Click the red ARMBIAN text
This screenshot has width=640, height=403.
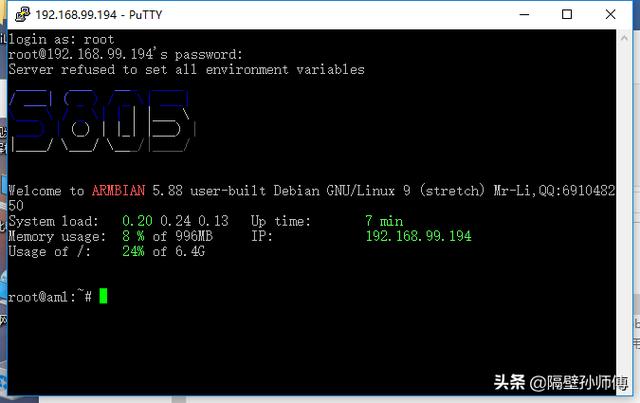tap(118, 191)
